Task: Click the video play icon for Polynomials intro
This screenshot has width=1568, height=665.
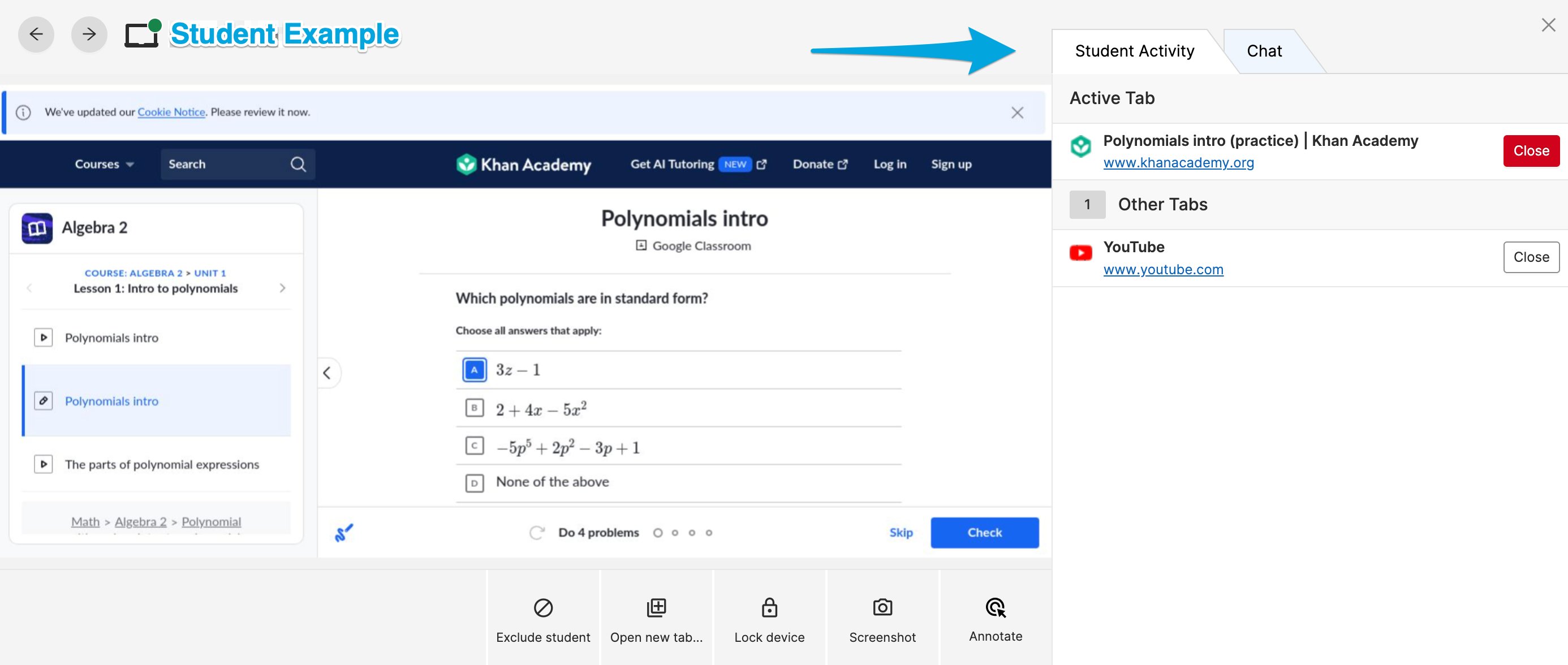Action: (43, 338)
